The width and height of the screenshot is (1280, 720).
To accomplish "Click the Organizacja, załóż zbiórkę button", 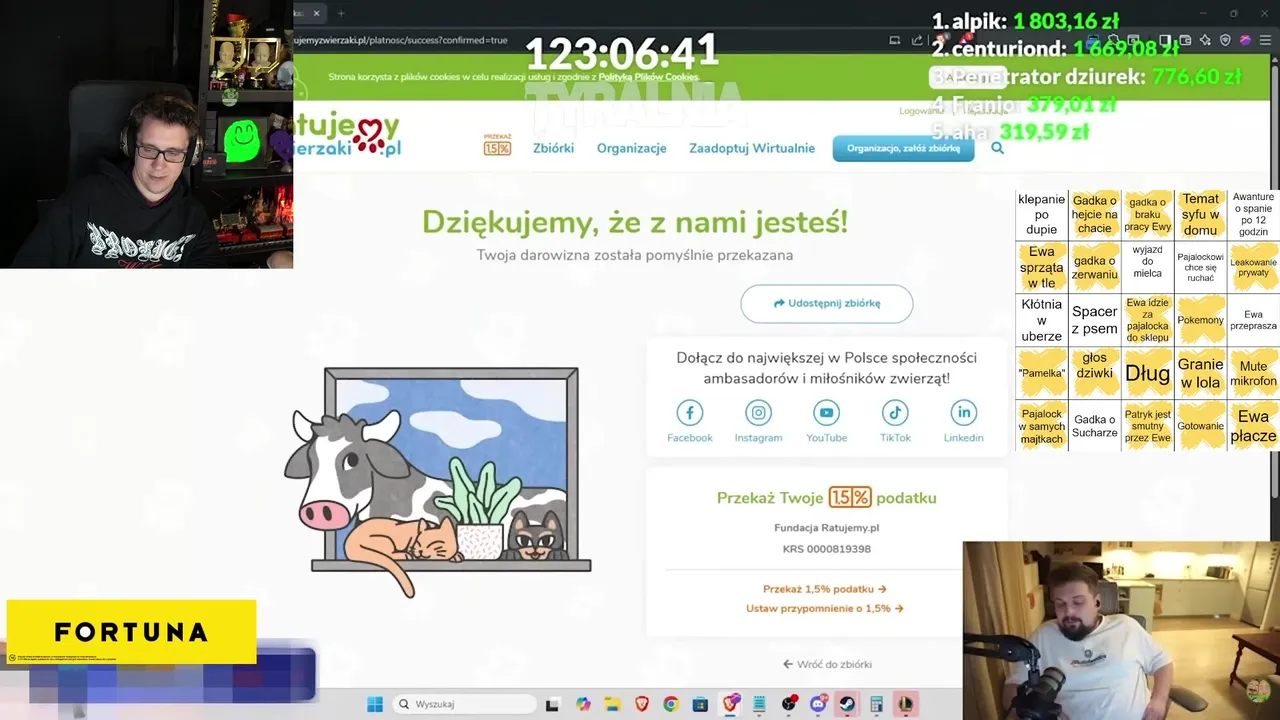I will coord(903,148).
